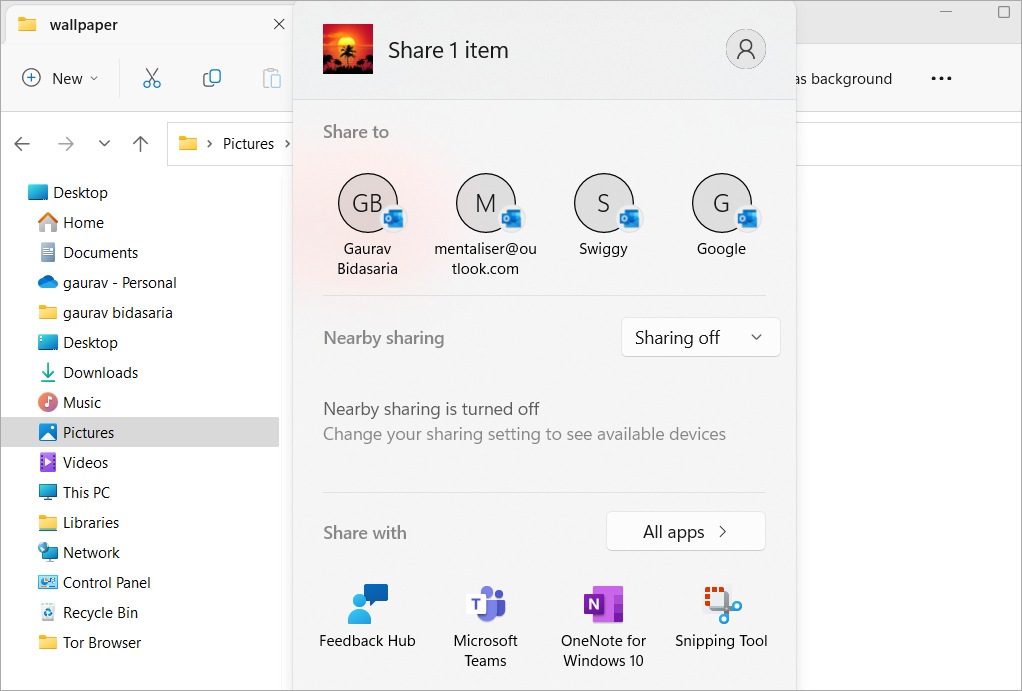Go forward with the right arrow
This screenshot has width=1022, height=691.
66,143
